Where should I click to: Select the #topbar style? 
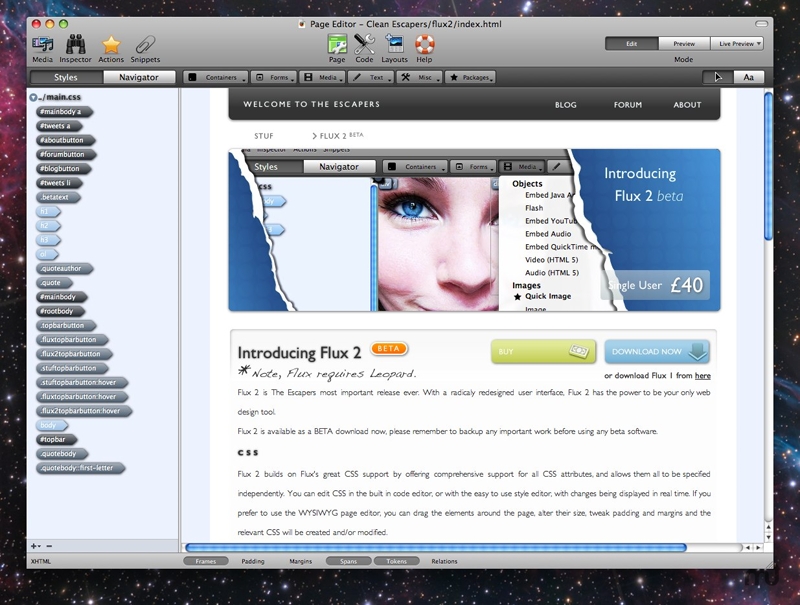coord(57,439)
